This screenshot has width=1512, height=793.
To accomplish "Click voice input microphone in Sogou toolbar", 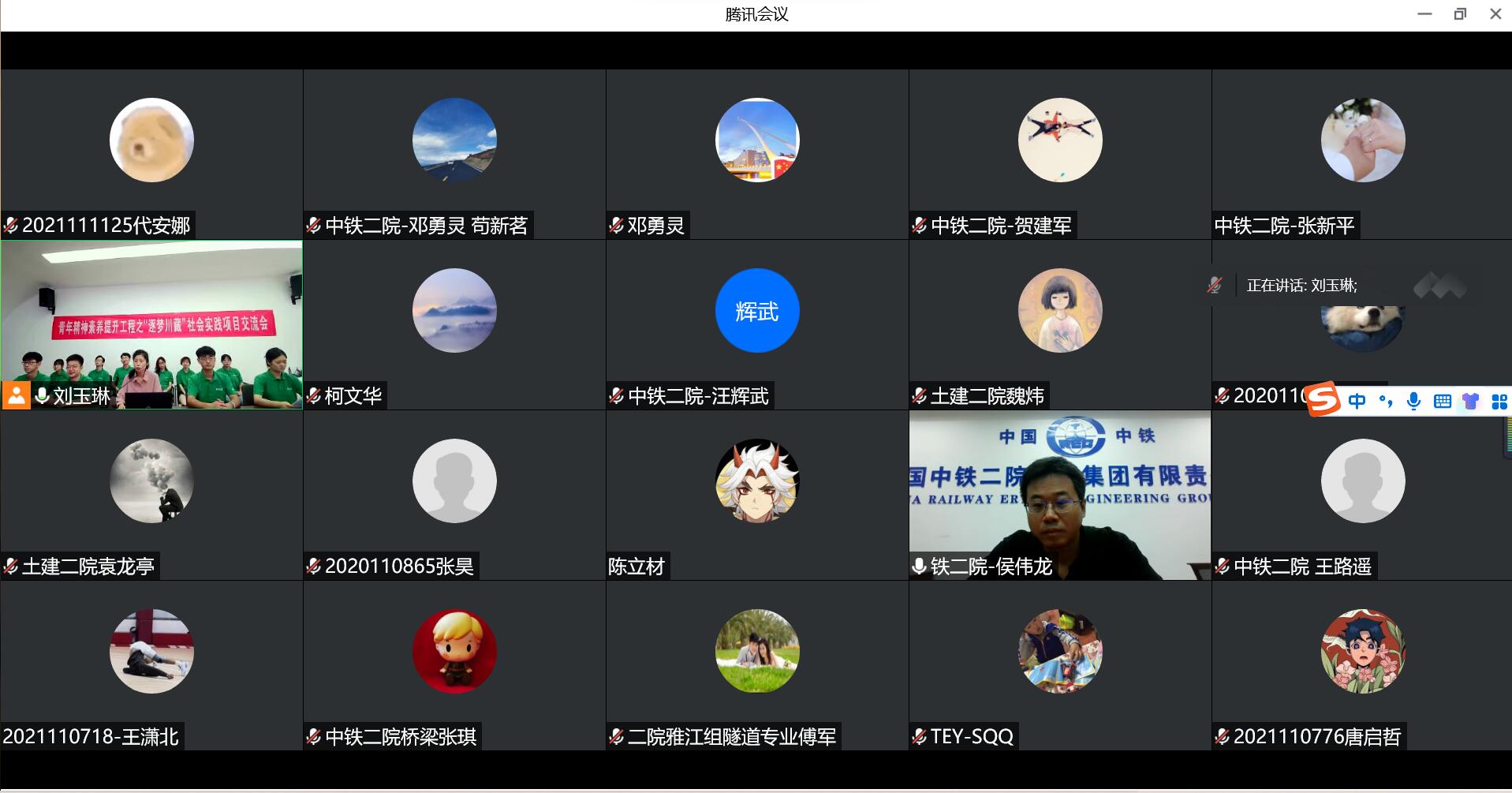I will point(1413,401).
